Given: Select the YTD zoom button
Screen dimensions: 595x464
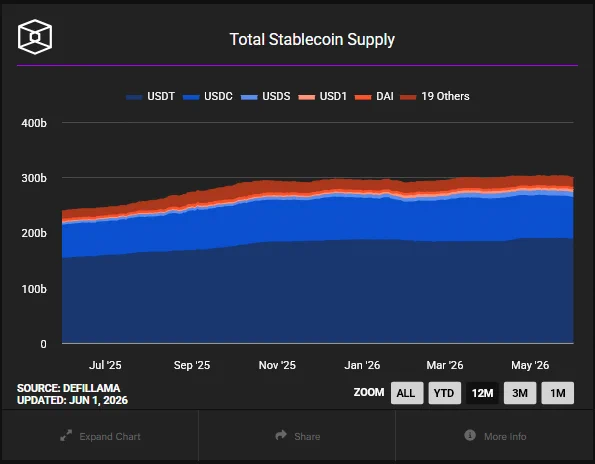Looking at the screenshot, I should tap(444, 393).
